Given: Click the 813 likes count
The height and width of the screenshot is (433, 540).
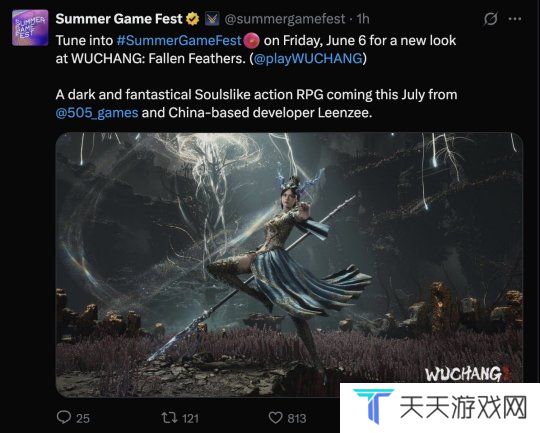Looking at the screenshot, I should pos(297,418).
